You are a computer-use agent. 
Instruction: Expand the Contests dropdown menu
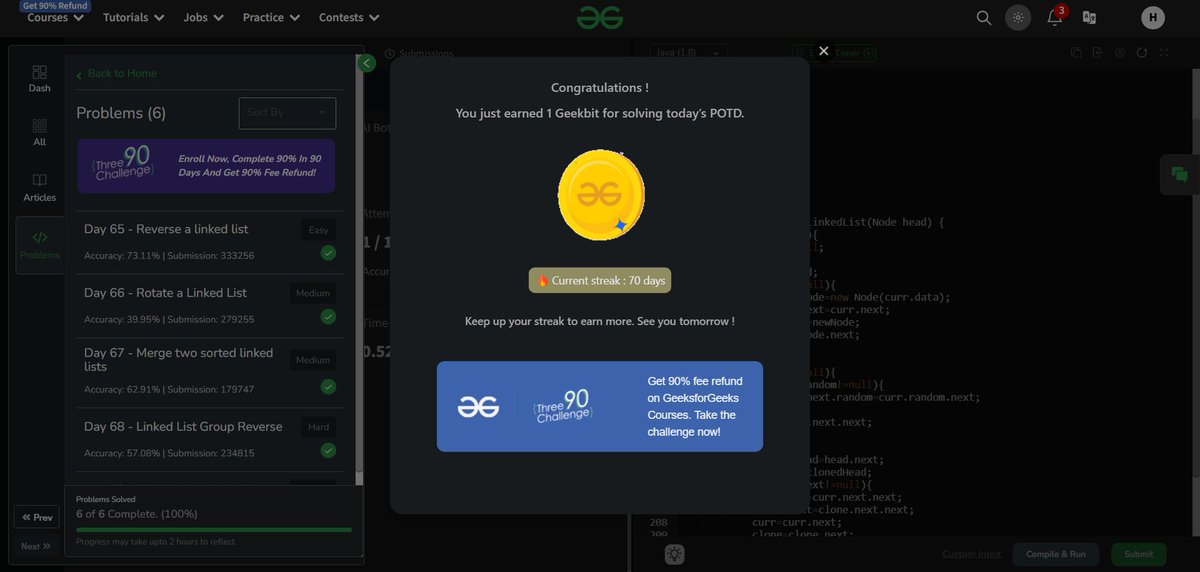pyautogui.click(x=349, y=17)
